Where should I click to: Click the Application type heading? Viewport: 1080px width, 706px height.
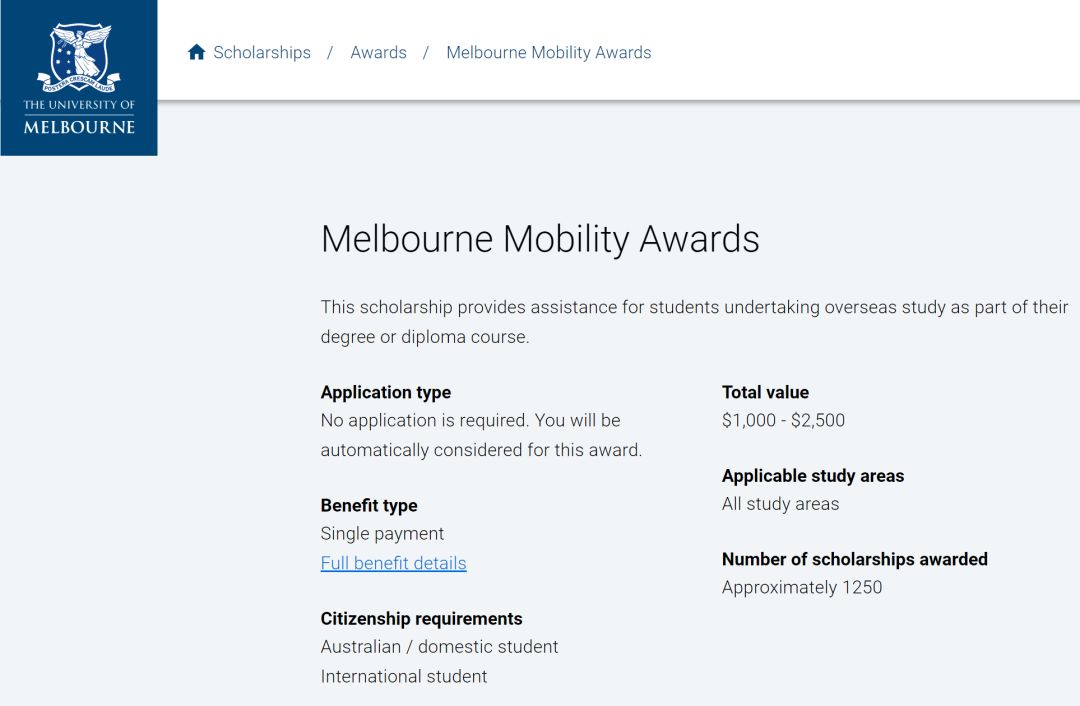pos(386,392)
